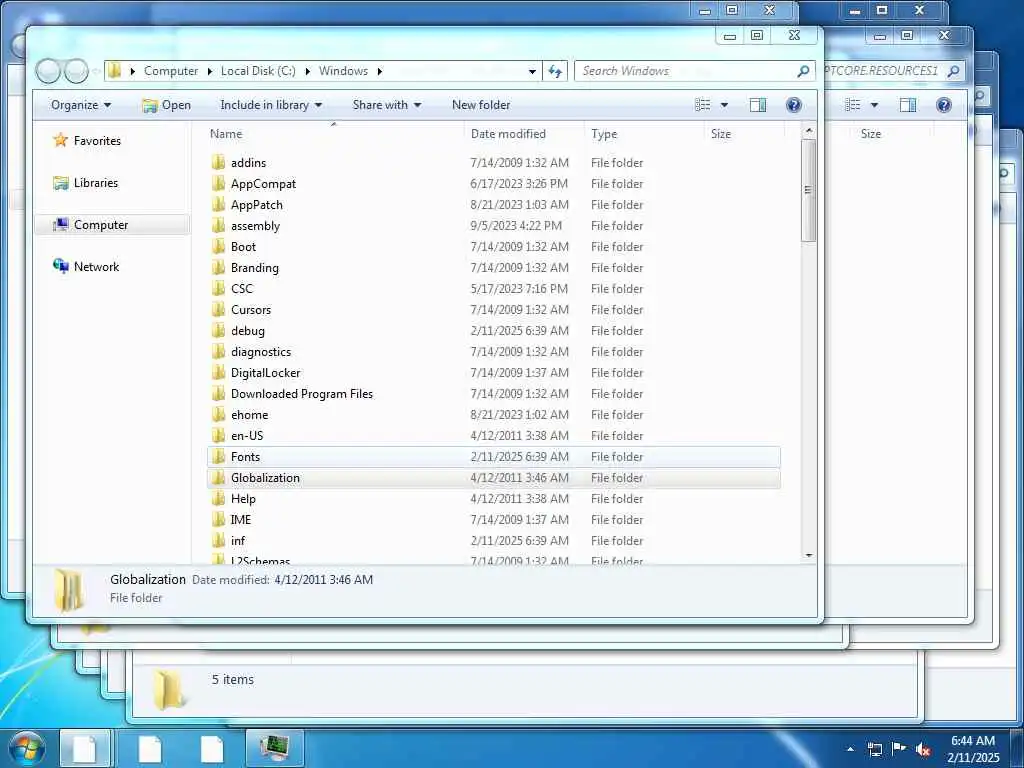Click the Help icon in rear window
Screen dimensions: 1024x768
(944, 104)
